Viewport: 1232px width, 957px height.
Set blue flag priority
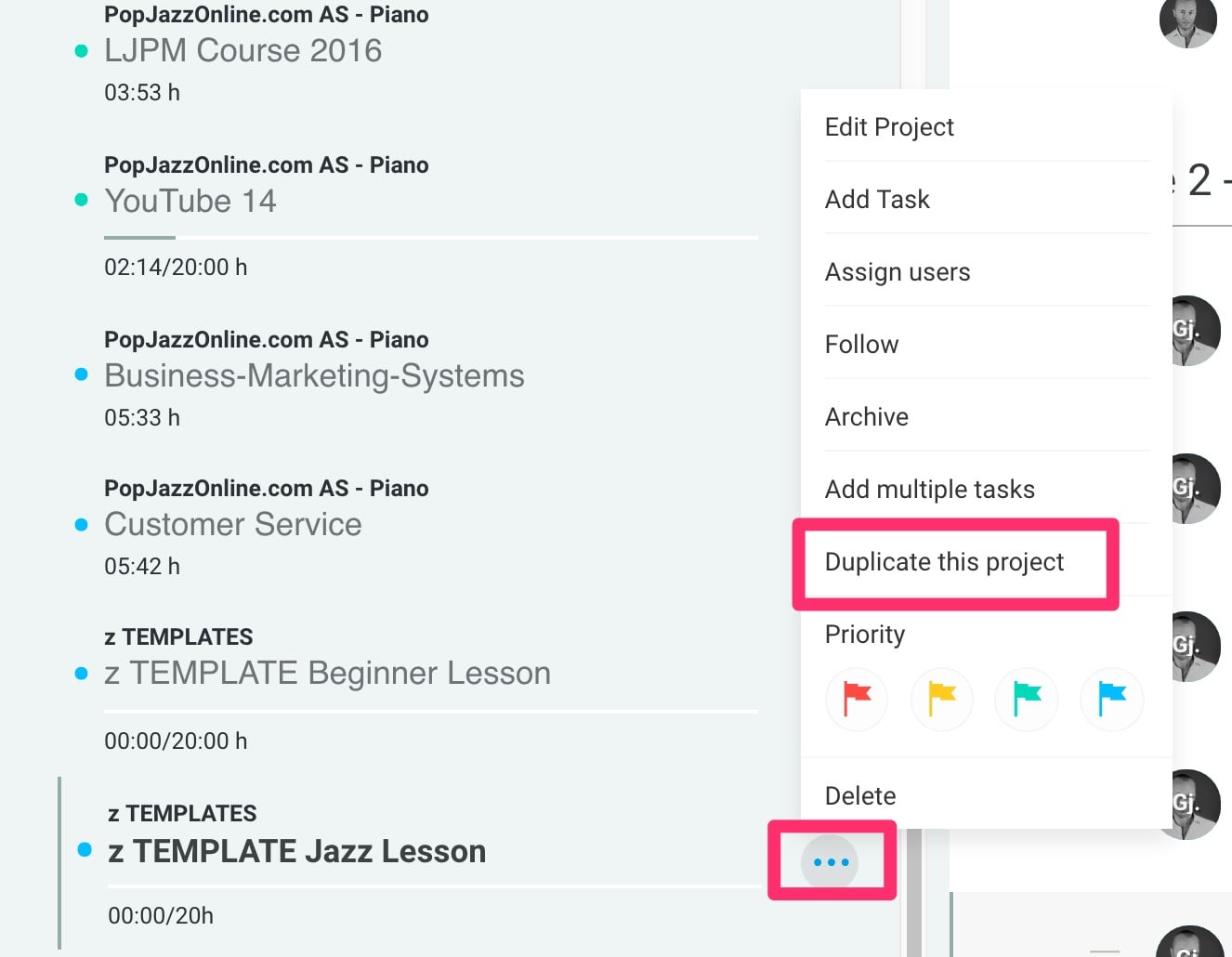(x=1112, y=700)
